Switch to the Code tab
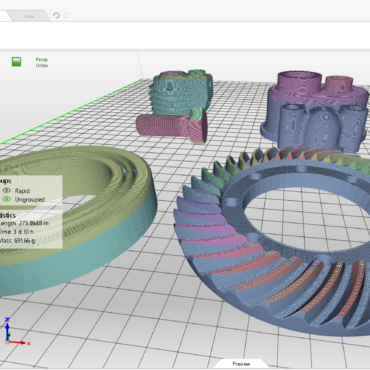The image size is (370, 370). 29,16
